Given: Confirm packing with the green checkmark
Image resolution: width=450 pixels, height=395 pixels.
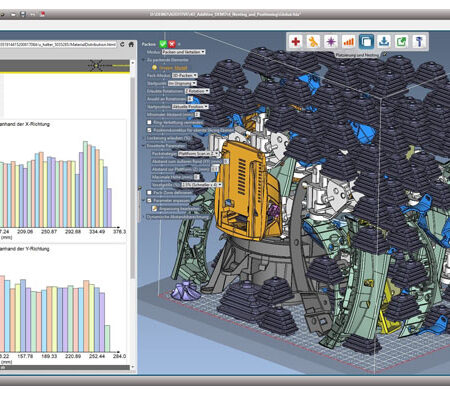Looking at the screenshot, I should click(x=163, y=44).
